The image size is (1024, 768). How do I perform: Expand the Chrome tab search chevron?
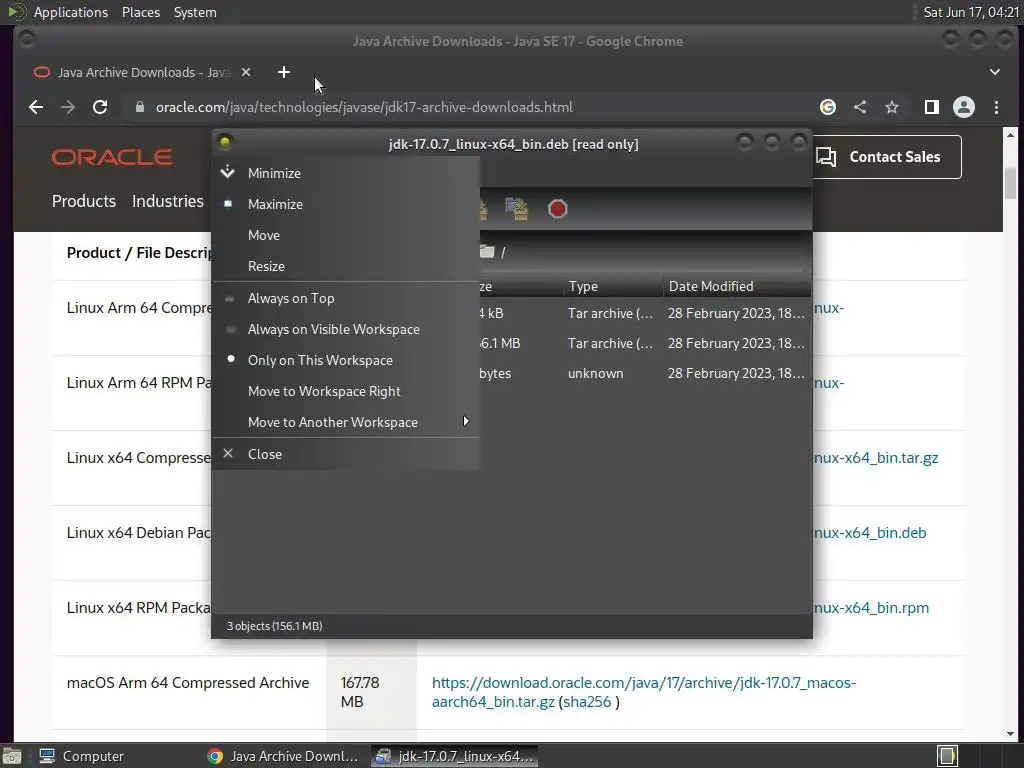click(995, 72)
